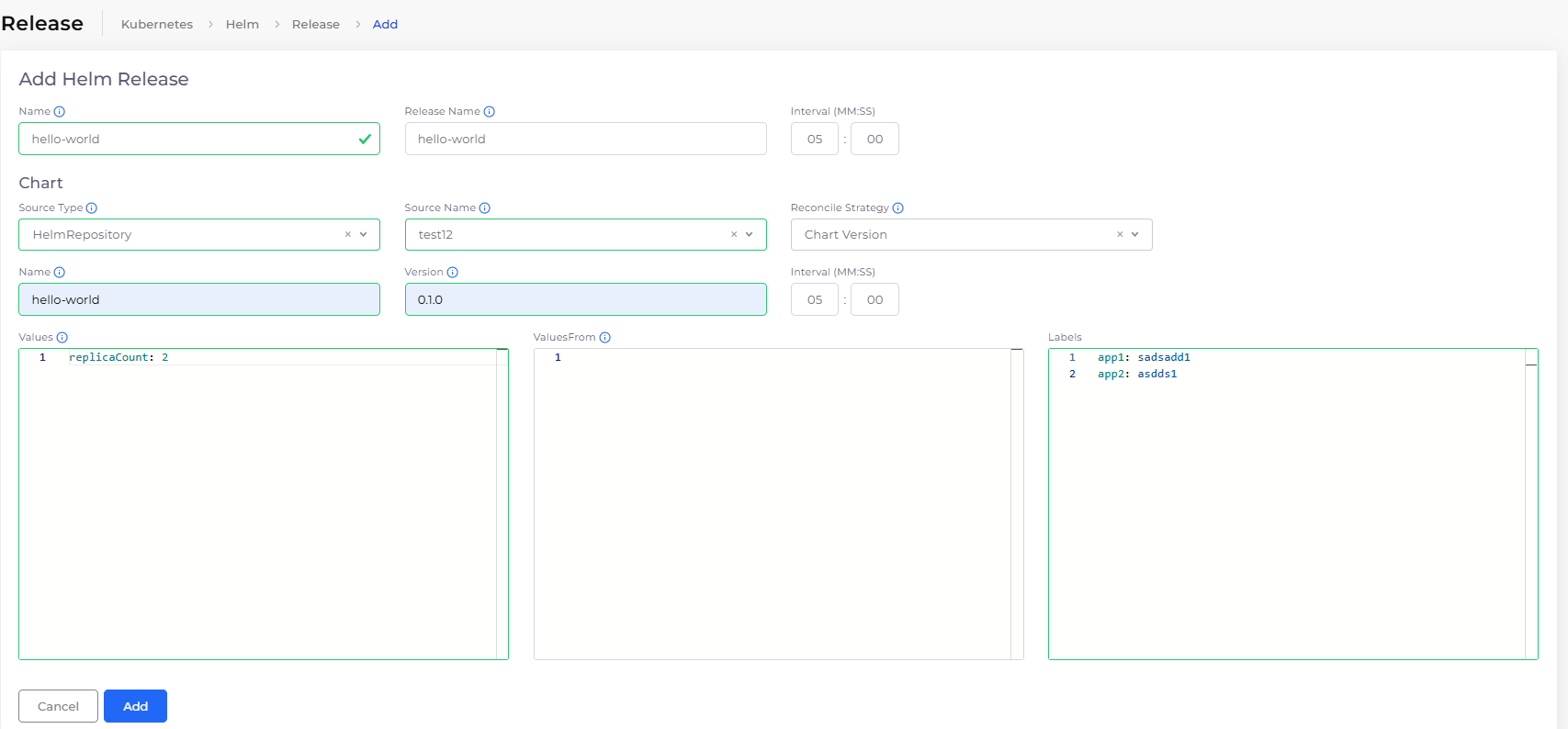Image resolution: width=1568 pixels, height=729 pixels.
Task: Open the Source Name dropdown arrow
Action: click(750, 235)
